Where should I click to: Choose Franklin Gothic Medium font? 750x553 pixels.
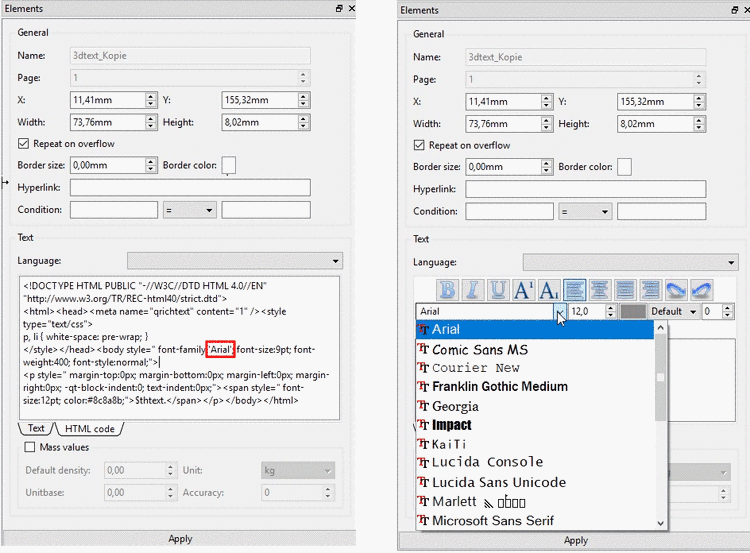[x=535, y=387]
